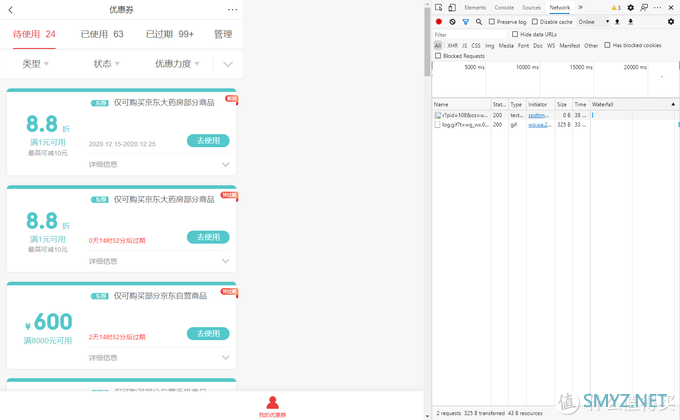Select the log.gif request row
This screenshot has width=680, height=420.
555,125
